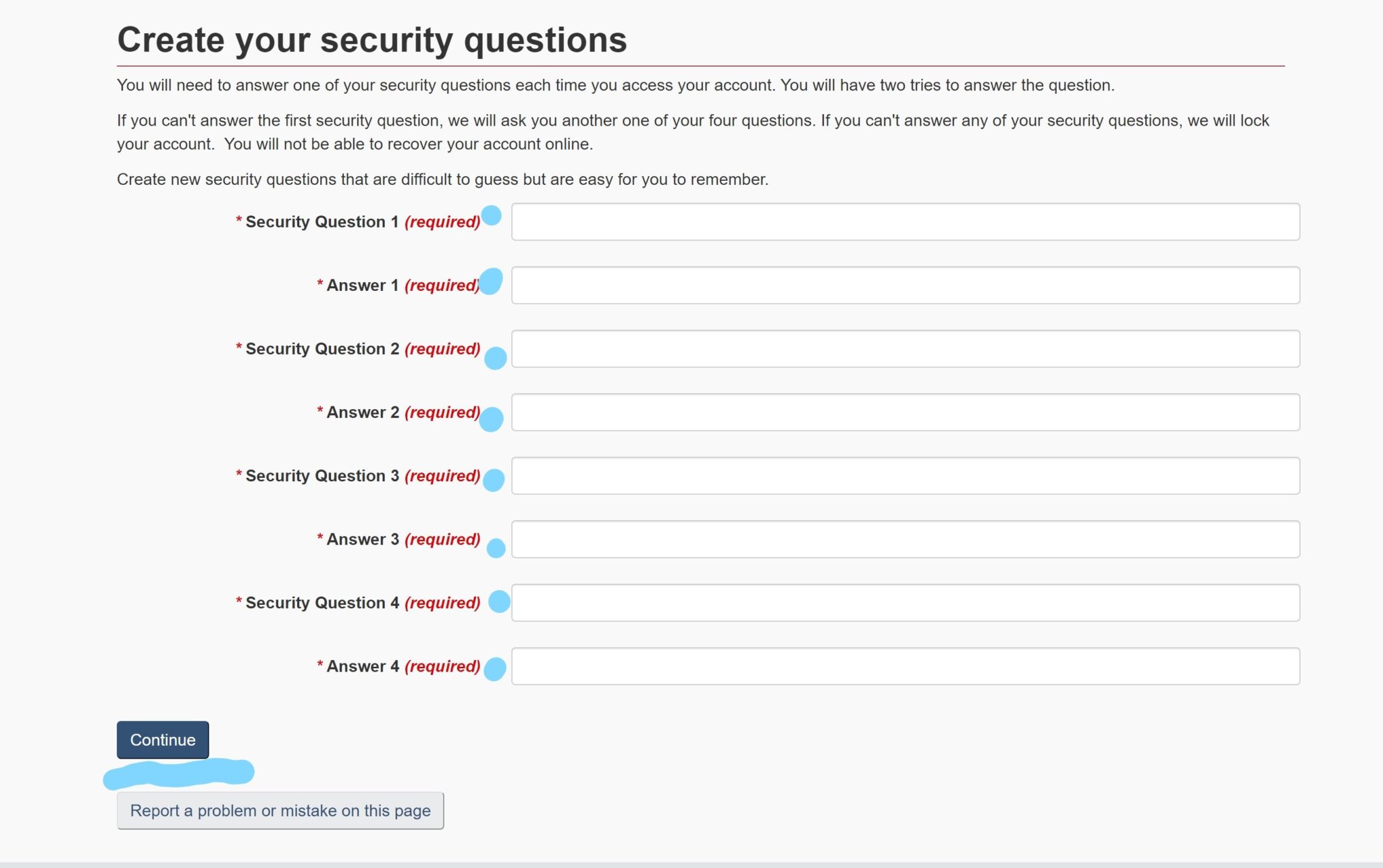Click the "Answer 3 (required)" label text
The image size is (1383, 868).
point(398,539)
